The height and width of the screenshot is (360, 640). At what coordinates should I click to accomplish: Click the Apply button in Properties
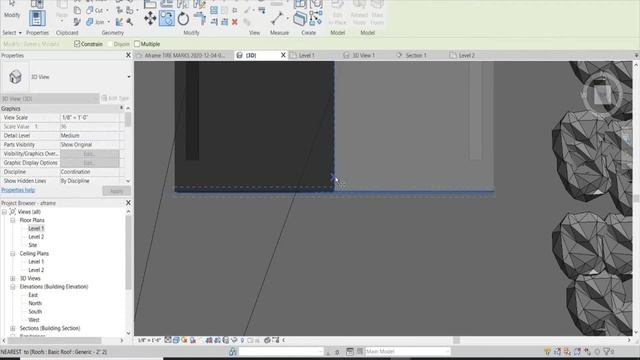pos(116,191)
